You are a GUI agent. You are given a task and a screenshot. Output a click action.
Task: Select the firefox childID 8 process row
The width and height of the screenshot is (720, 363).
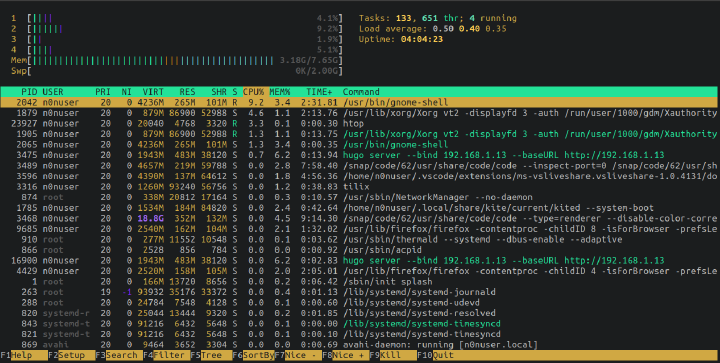(x=359, y=229)
